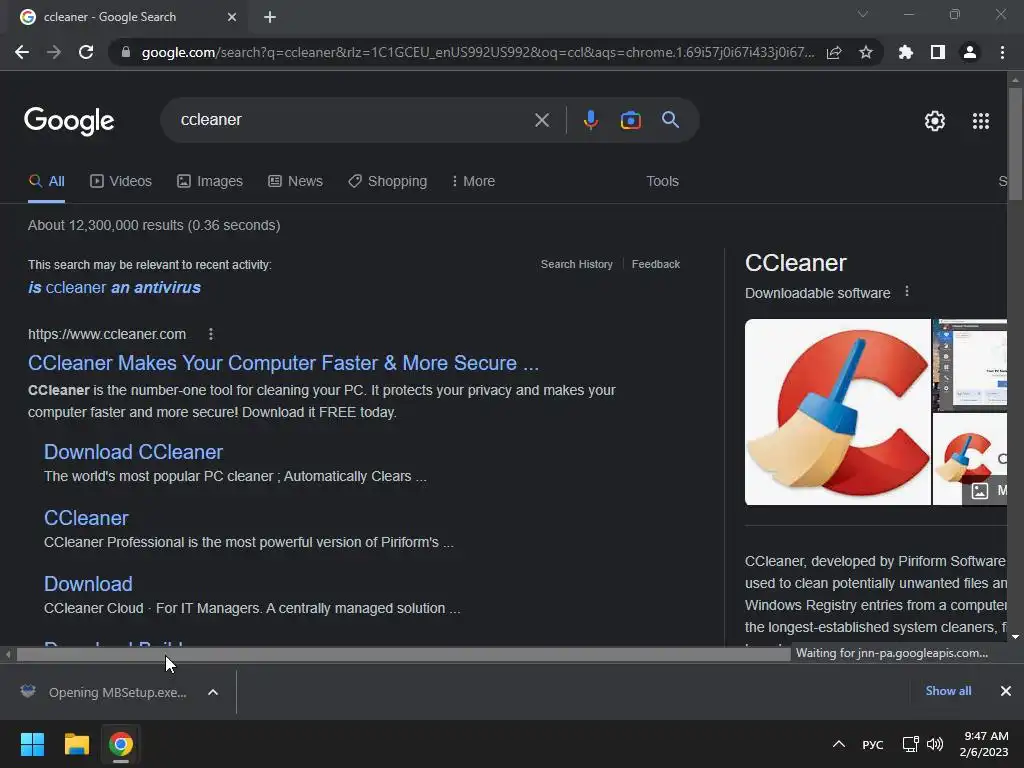Select the All results tab
Screen dimensions: 1024x768
46,182
